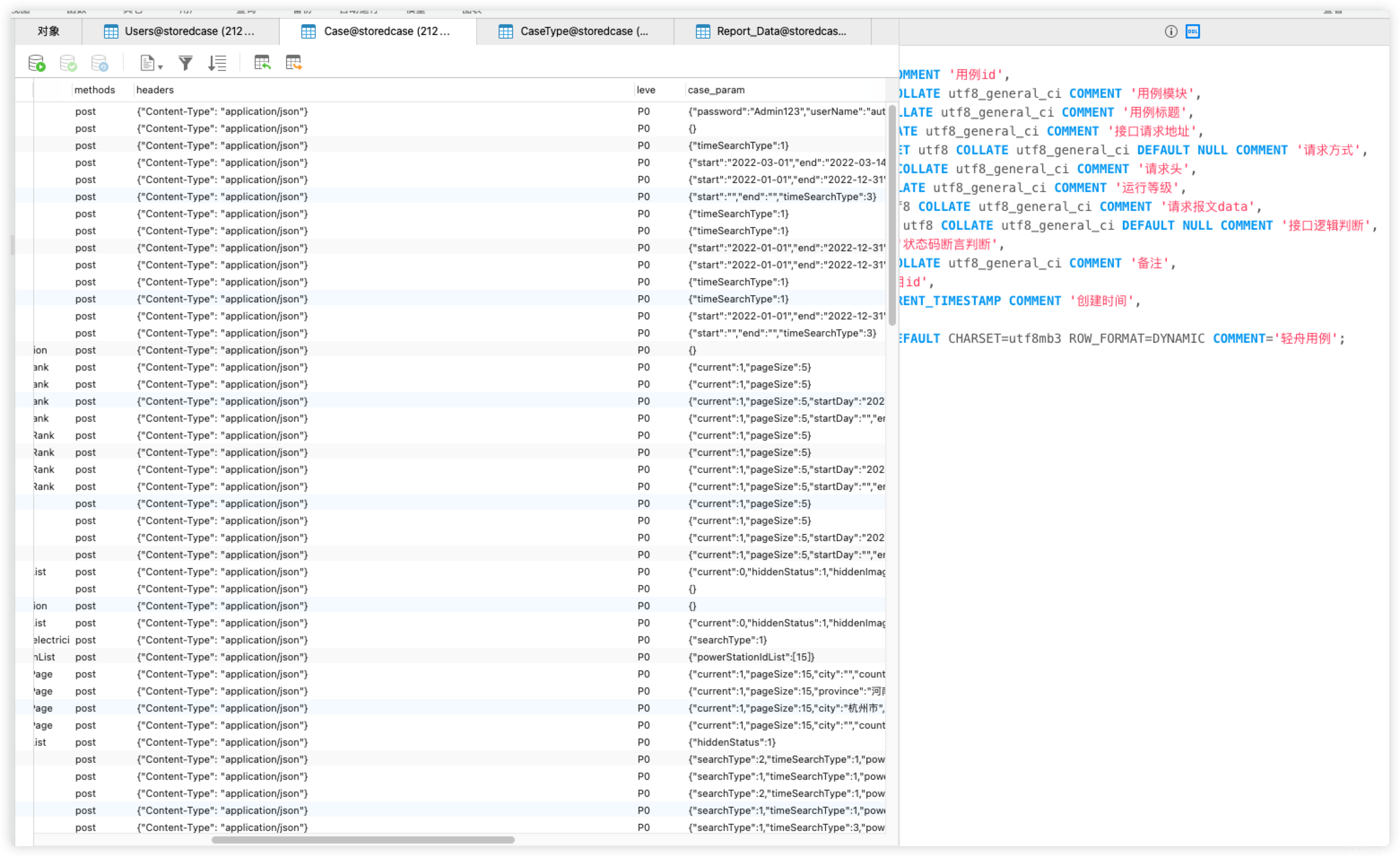Click the headers column header
The height and width of the screenshot is (857, 1400).
click(x=383, y=90)
